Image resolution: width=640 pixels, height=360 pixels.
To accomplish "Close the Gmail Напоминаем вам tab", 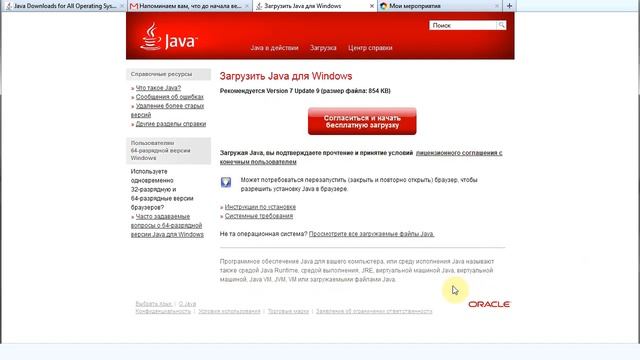I will (247, 6).
